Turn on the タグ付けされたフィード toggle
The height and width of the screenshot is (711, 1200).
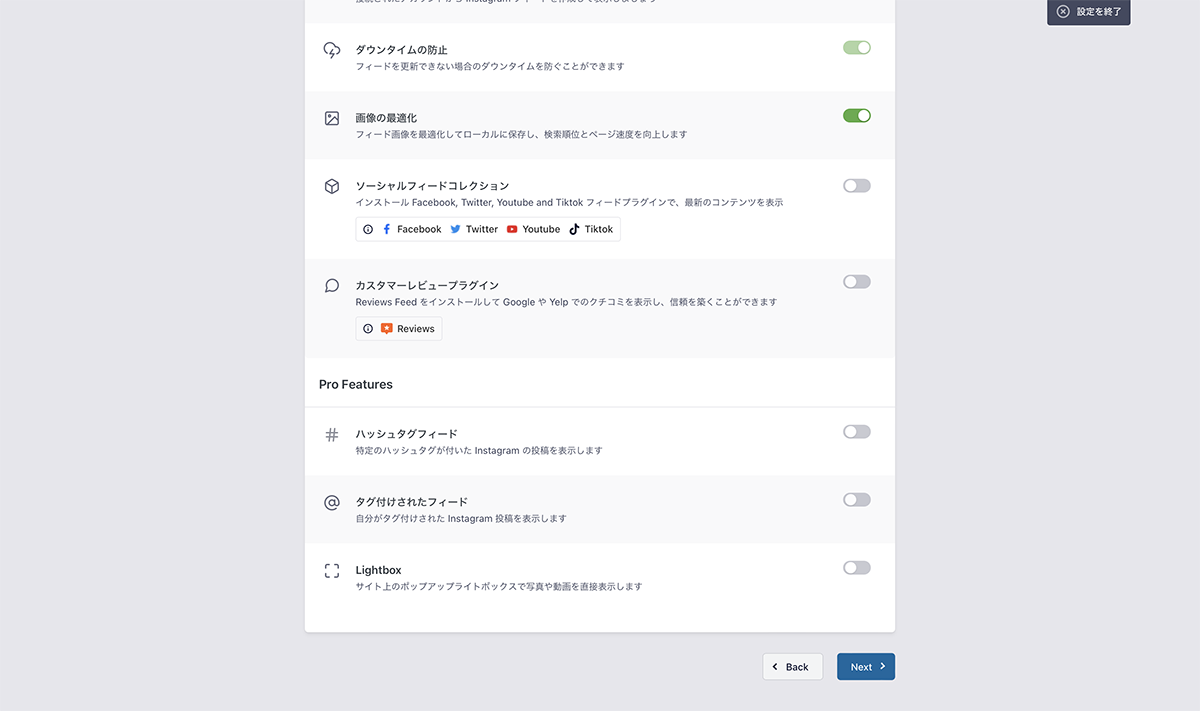[x=857, y=500]
